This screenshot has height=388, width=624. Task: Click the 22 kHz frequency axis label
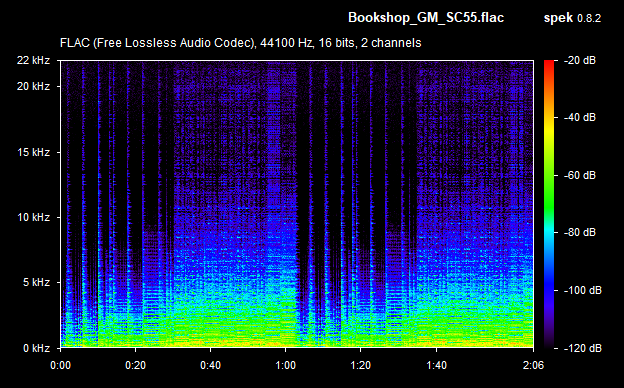point(33,60)
